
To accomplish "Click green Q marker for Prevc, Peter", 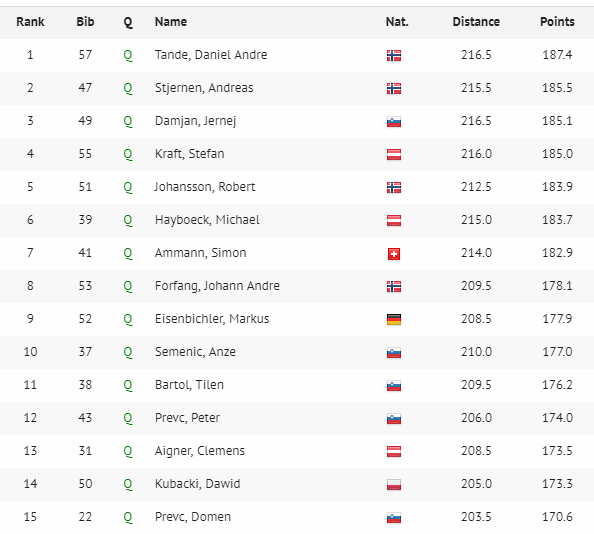I will click(x=128, y=418).
